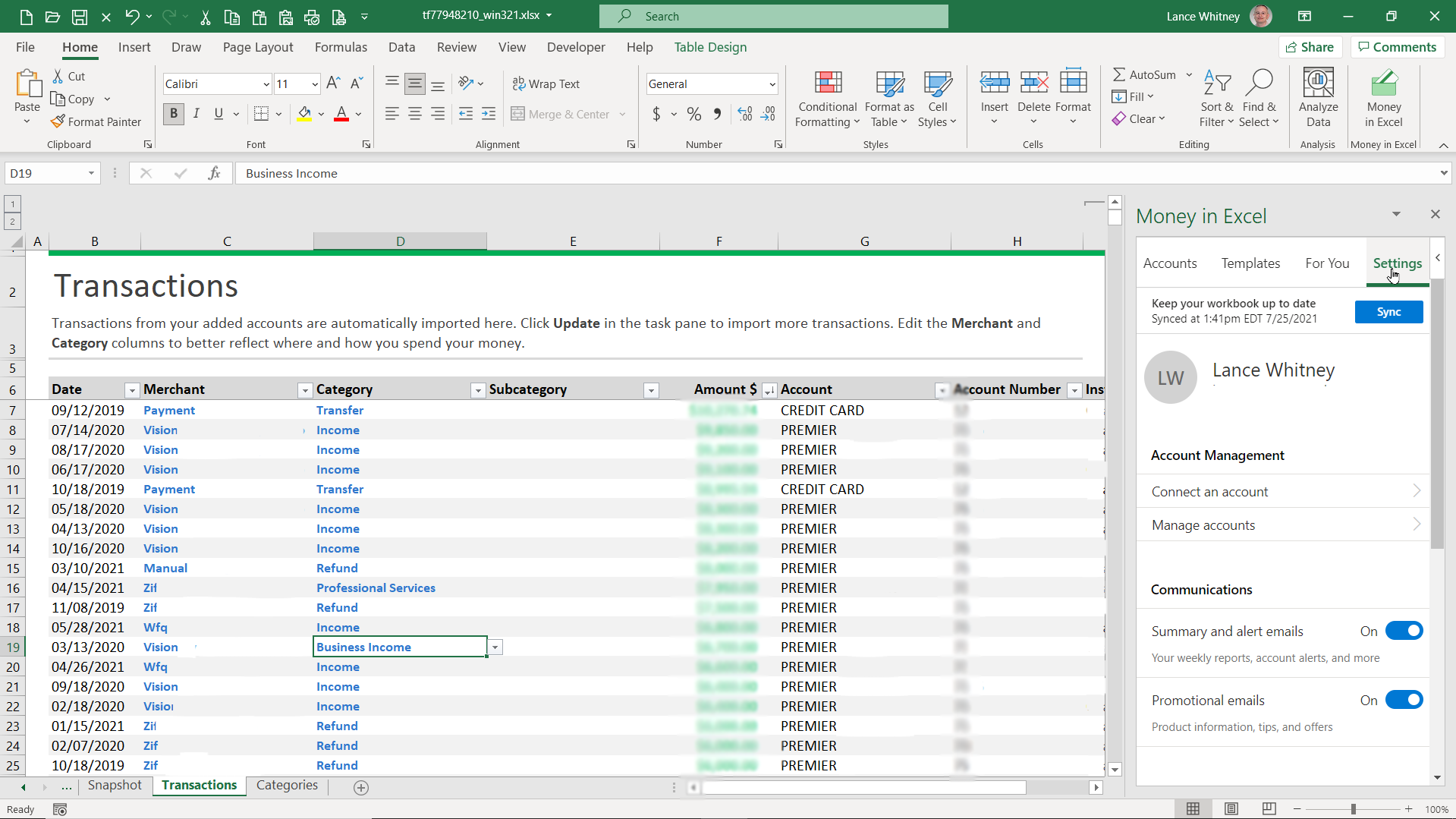Open the Category column filter dropdown
Image resolution: width=1456 pixels, height=819 pixels.
[x=478, y=389]
